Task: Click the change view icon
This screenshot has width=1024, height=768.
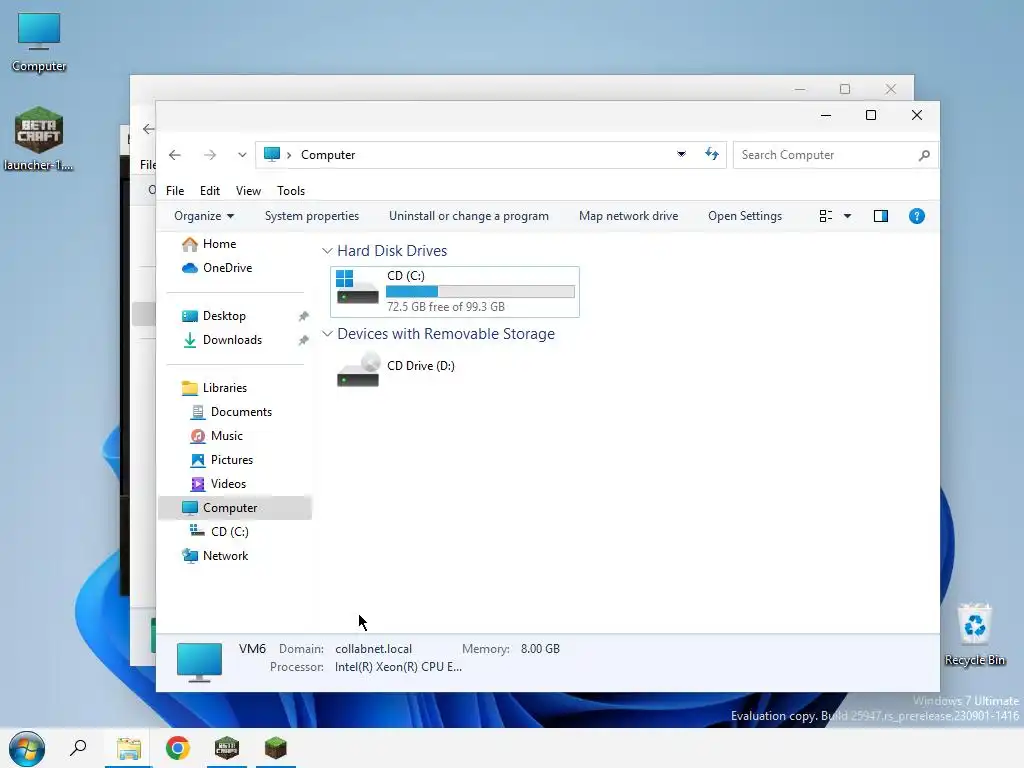Action: point(825,216)
